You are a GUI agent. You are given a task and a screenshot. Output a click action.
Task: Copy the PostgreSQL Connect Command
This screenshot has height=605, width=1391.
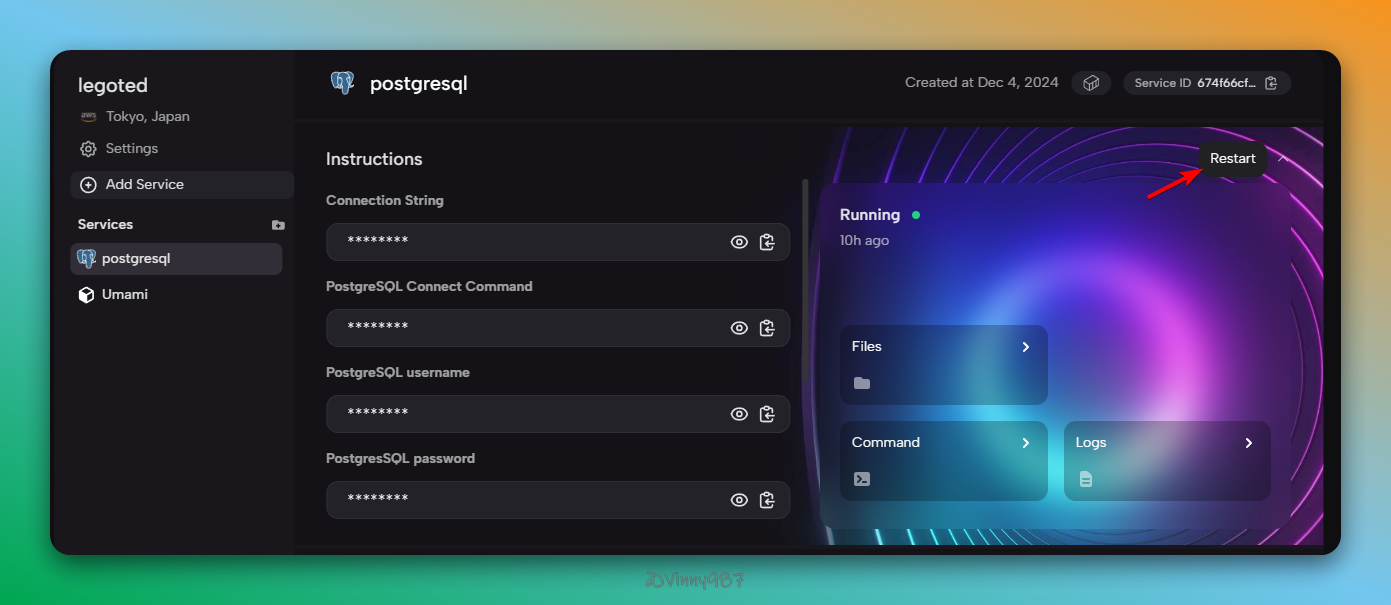click(767, 328)
